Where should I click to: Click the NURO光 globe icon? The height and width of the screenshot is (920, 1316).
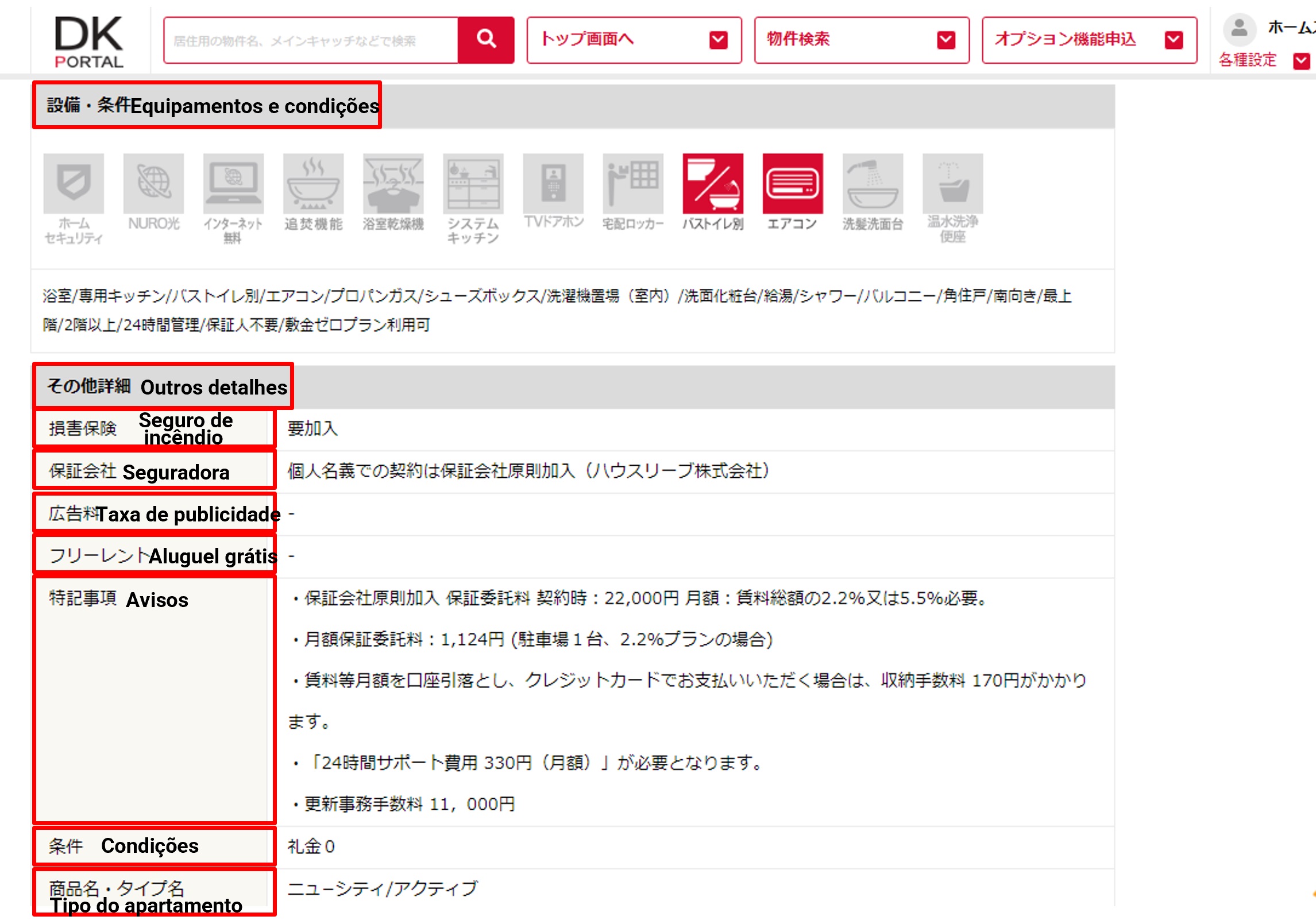pyautogui.click(x=153, y=183)
